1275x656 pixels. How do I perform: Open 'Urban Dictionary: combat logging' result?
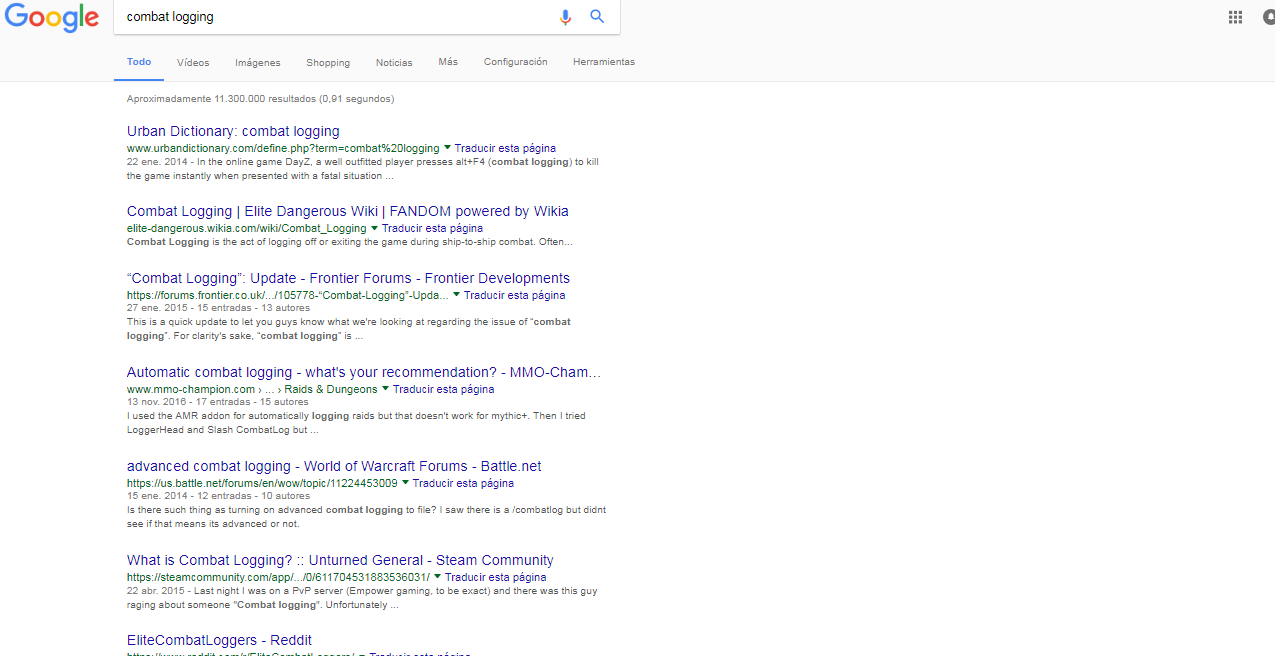(x=233, y=131)
